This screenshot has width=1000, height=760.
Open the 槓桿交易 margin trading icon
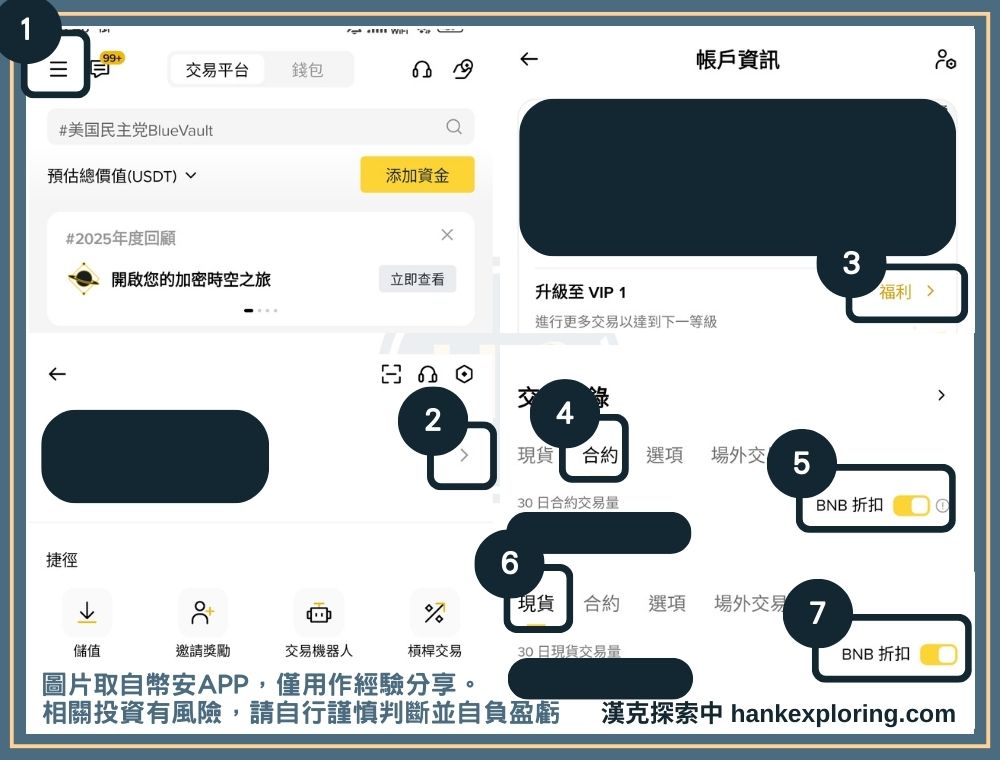point(434,614)
